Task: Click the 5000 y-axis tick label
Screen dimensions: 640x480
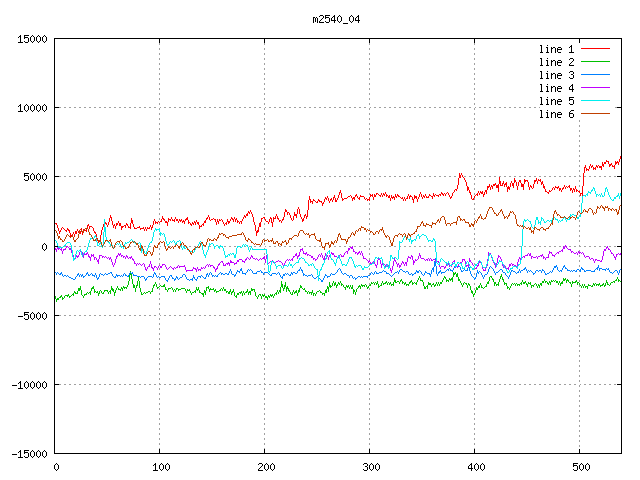Action: tap(35, 177)
